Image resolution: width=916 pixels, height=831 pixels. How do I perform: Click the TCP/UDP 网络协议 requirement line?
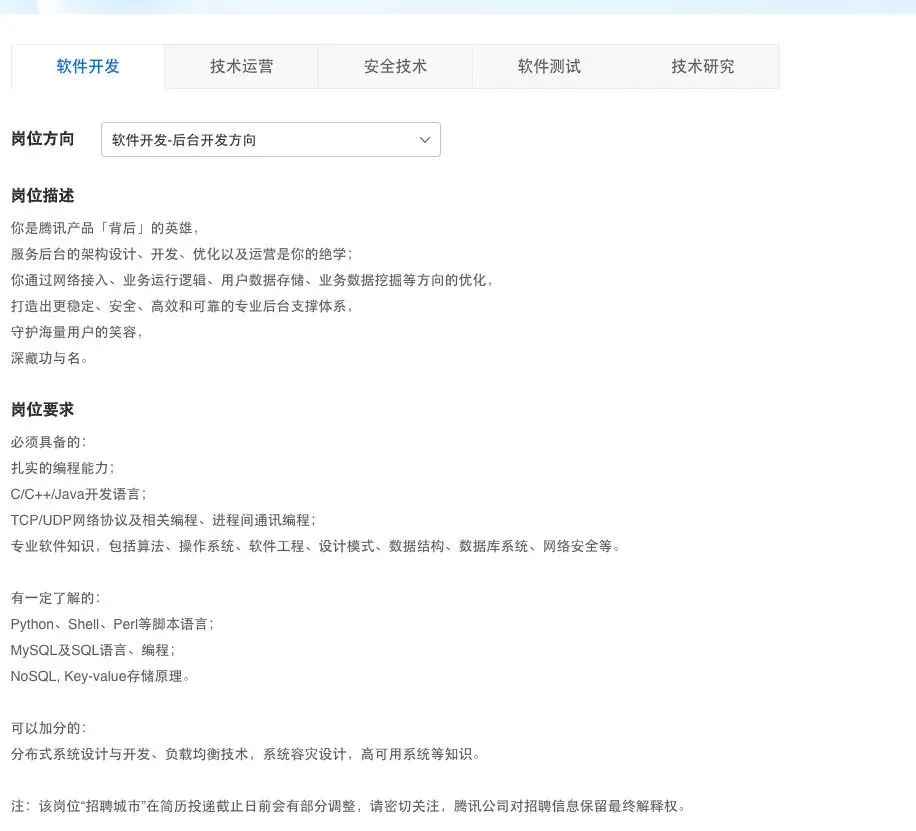[163, 520]
